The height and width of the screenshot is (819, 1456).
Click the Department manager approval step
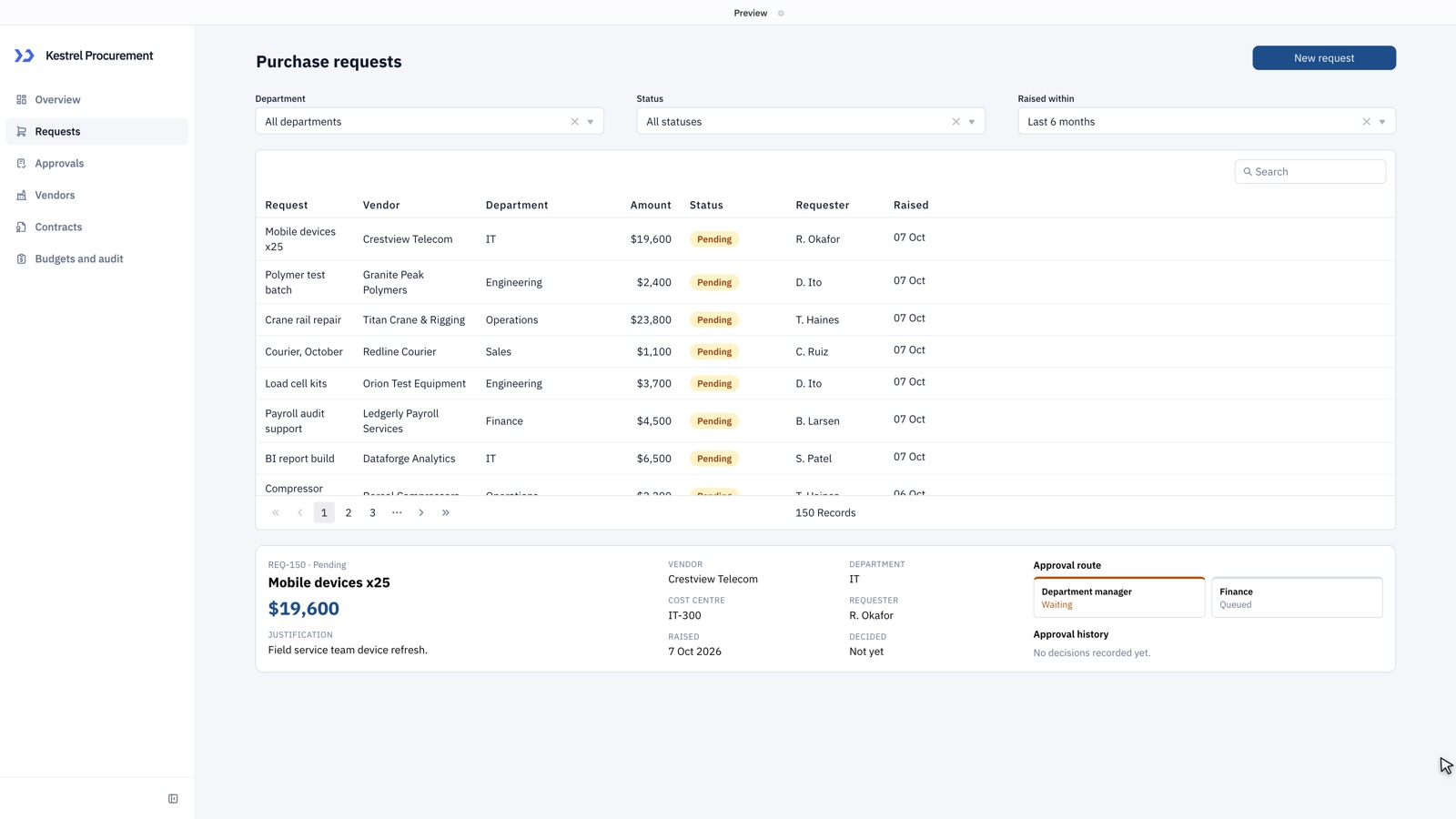pyautogui.click(x=1119, y=597)
